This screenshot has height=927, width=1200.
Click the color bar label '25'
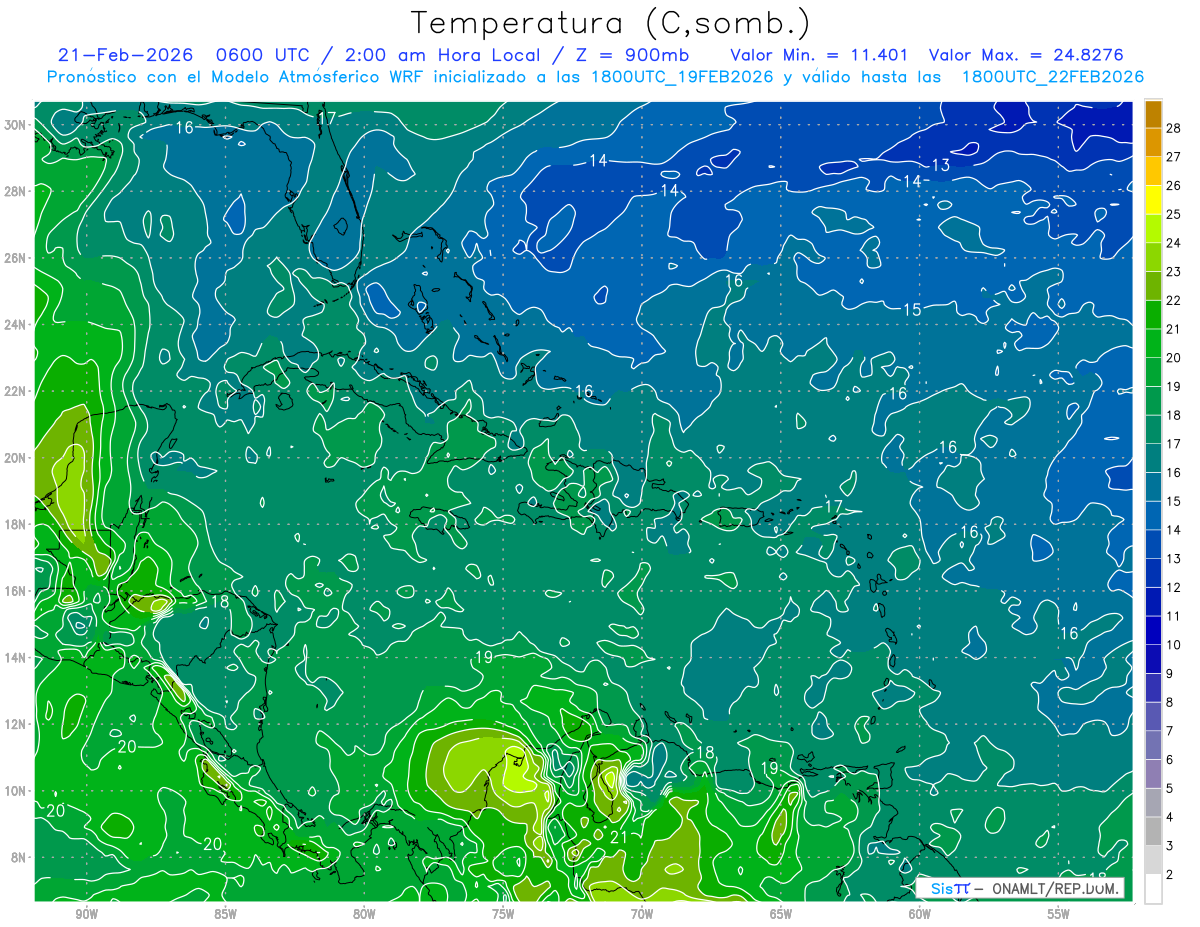tap(1174, 214)
